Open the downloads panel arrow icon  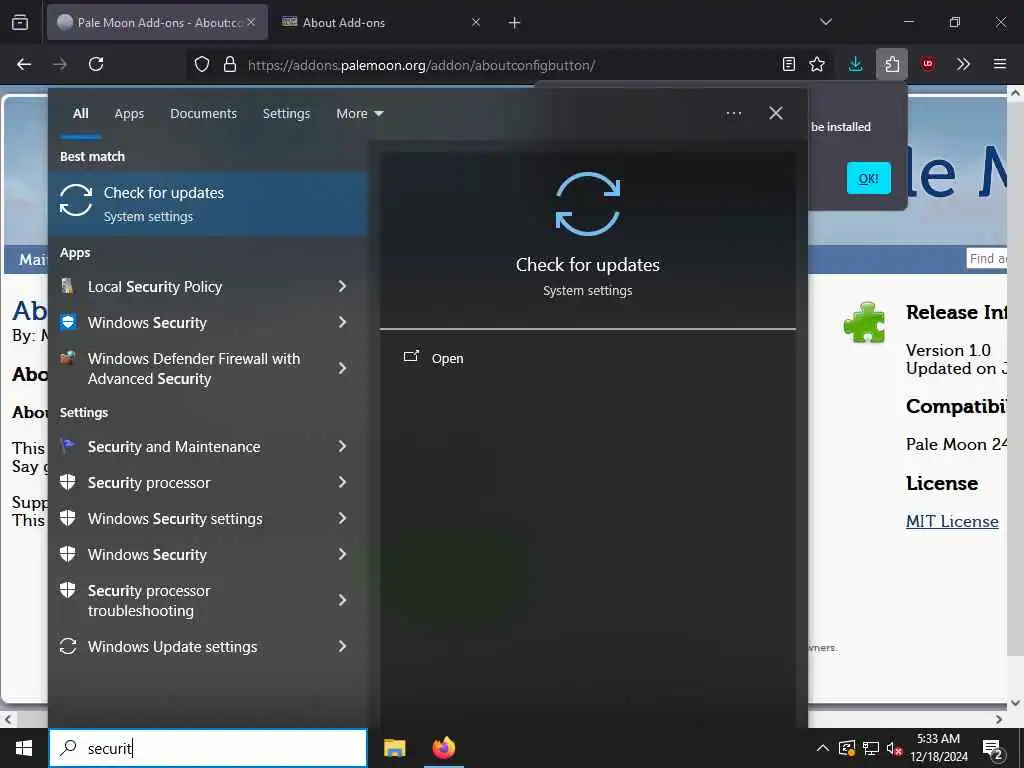point(856,64)
